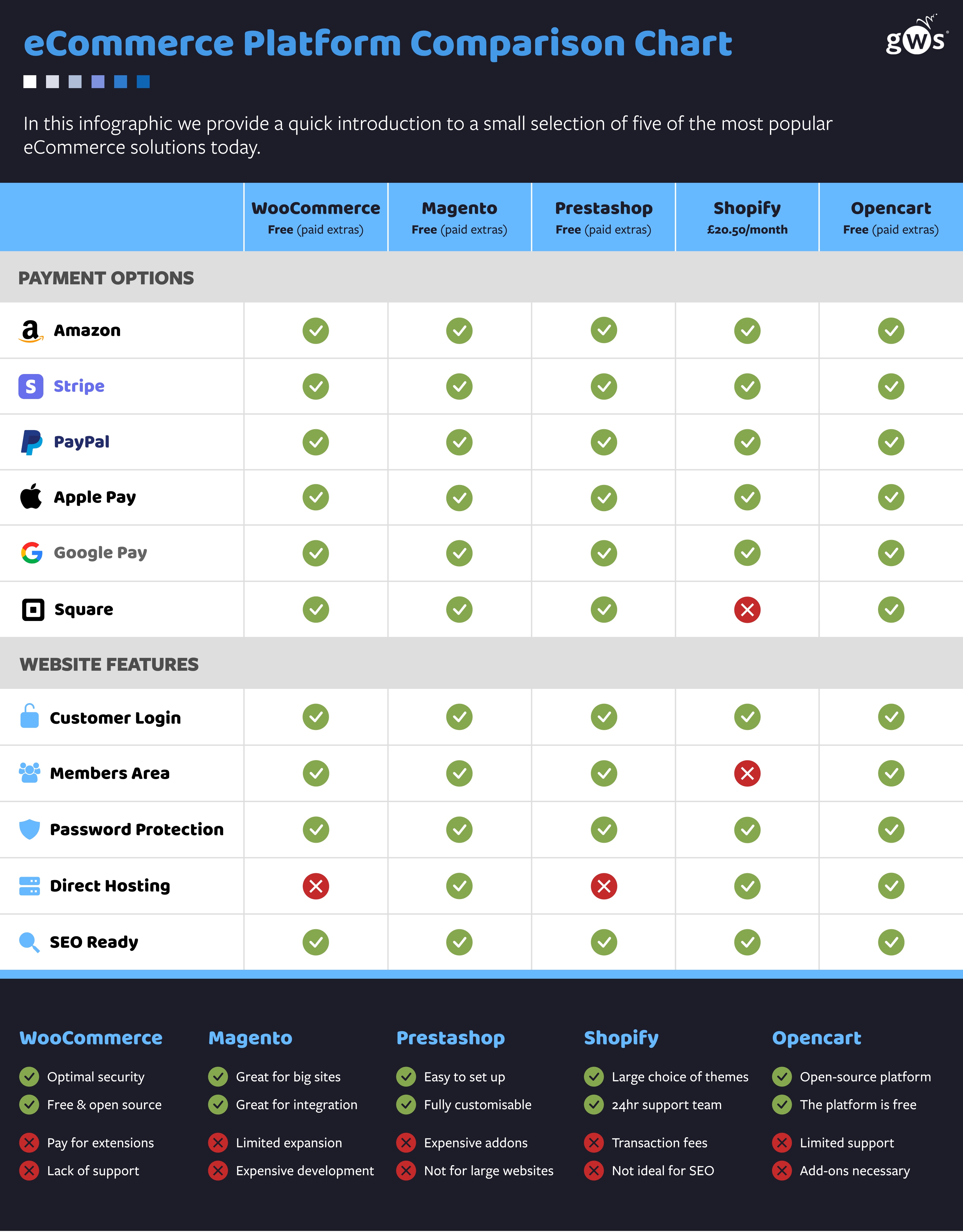Click check icon beside Optimal security
963x1232 pixels.
click(29, 1077)
